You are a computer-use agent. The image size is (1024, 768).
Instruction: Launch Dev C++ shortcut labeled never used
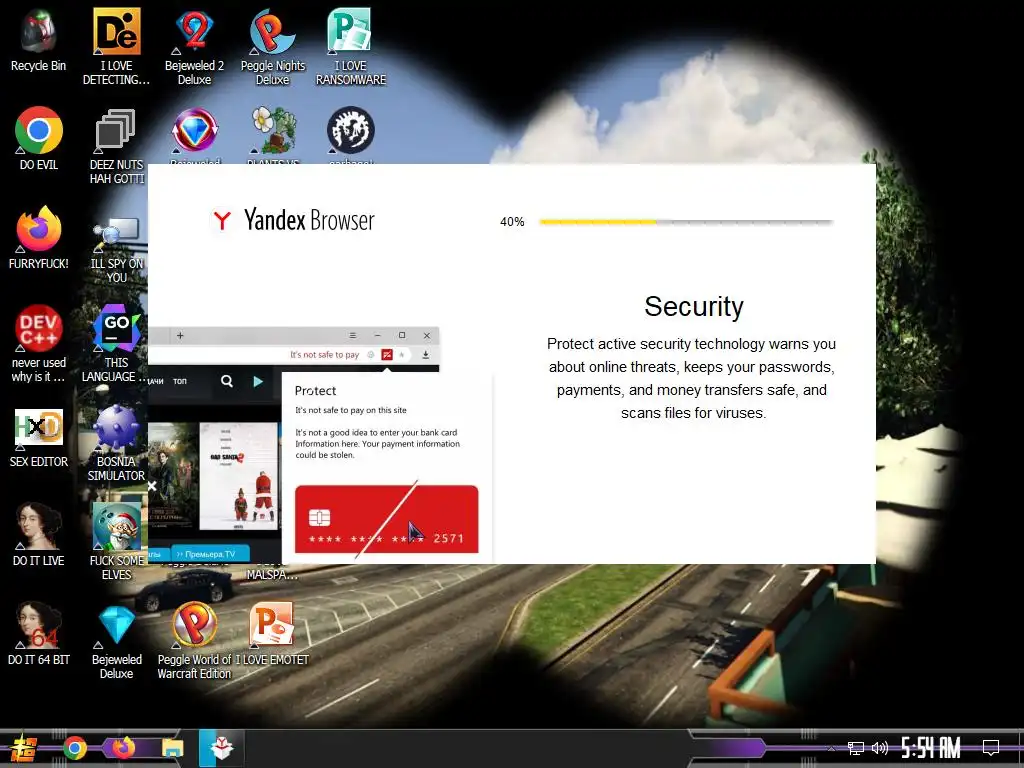tap(39, 344)
